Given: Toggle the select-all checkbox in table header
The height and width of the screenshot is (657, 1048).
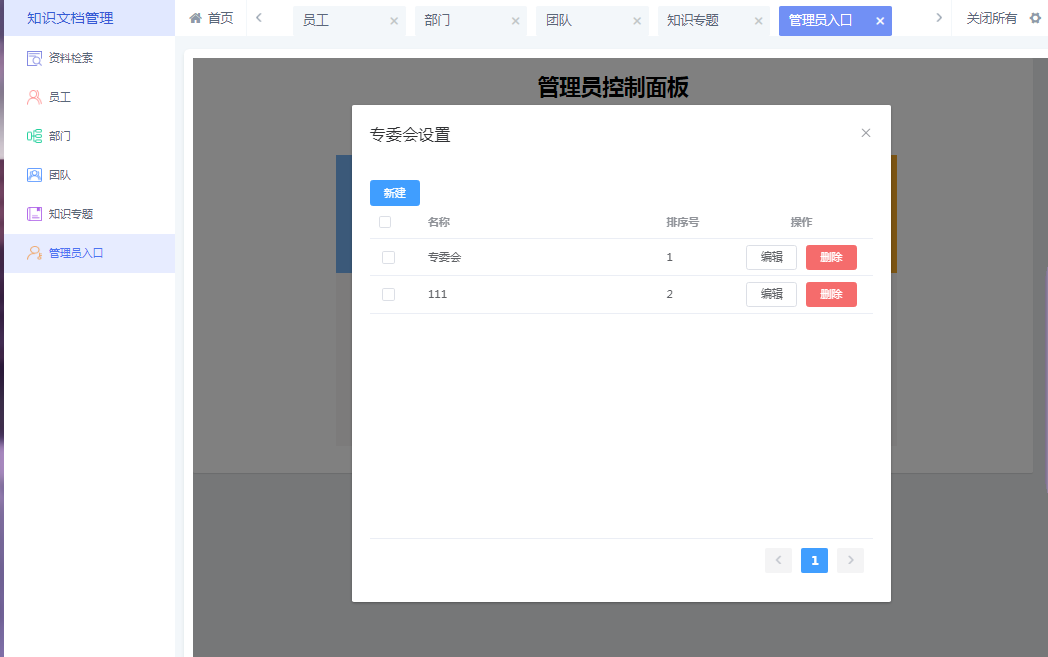Looking at the screenshot, I should [x=386, y=222].
